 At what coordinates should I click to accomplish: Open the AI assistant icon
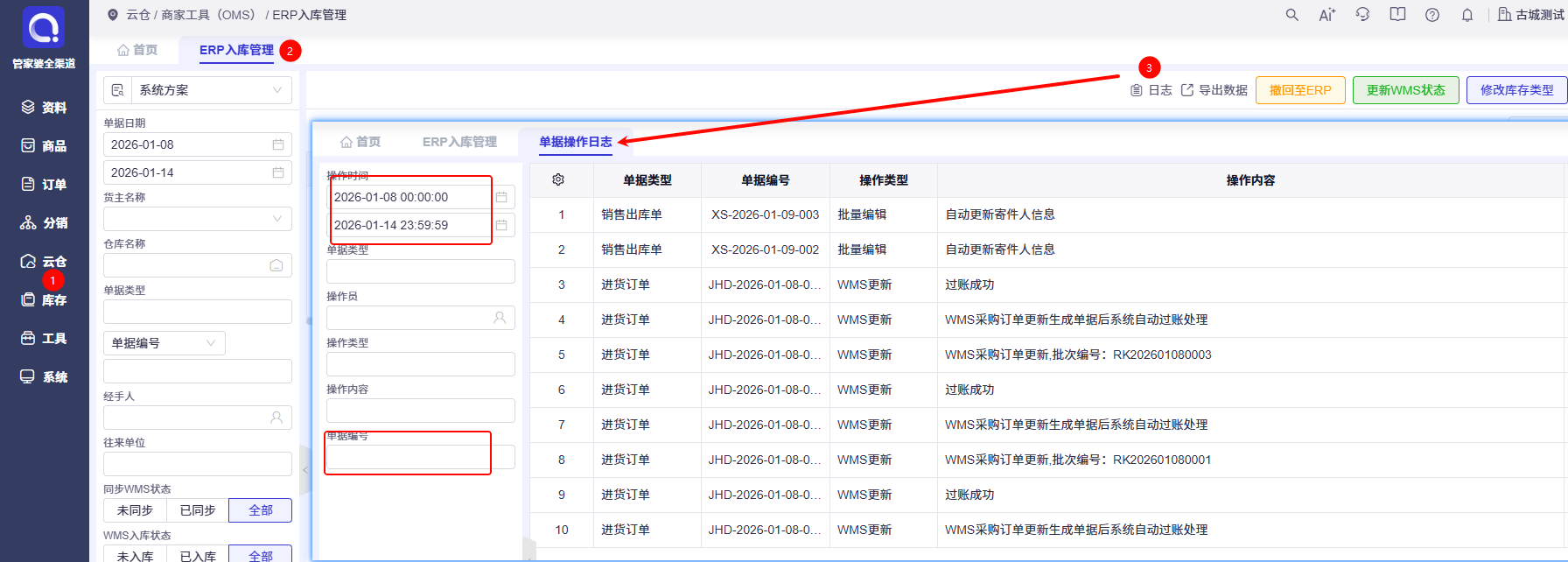1327,15
